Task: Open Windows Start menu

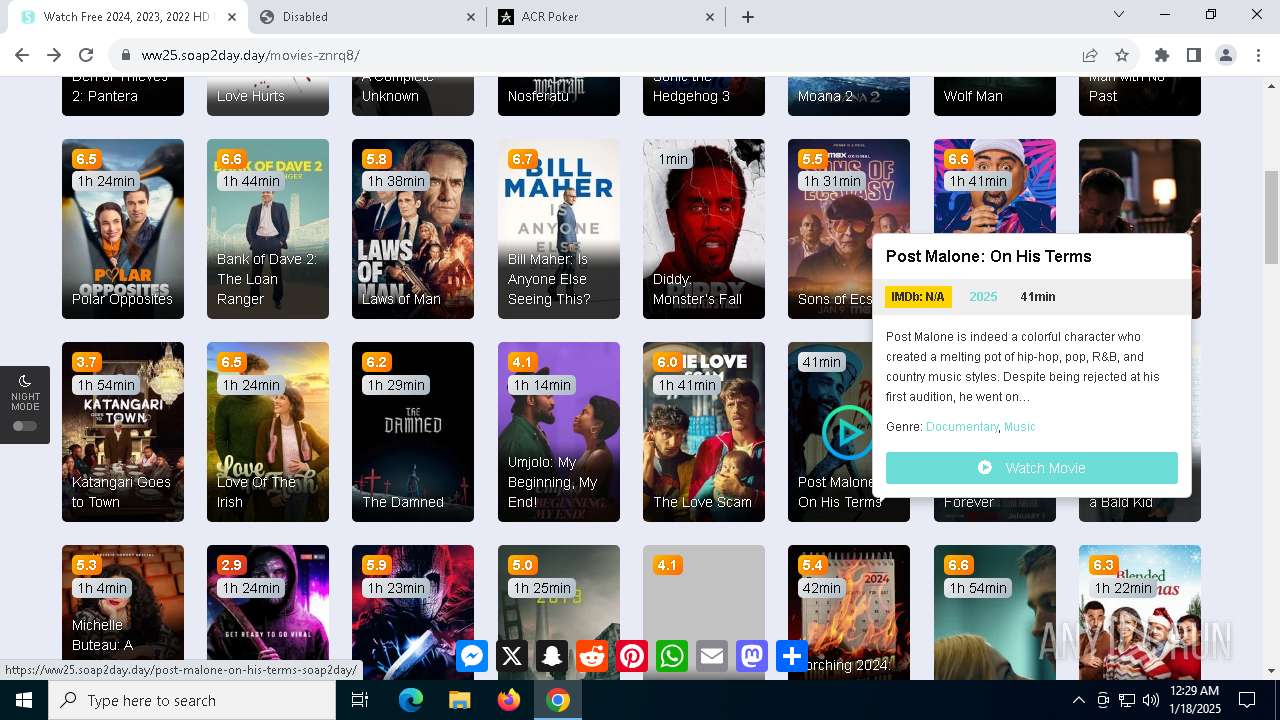Action: (24, 700)
